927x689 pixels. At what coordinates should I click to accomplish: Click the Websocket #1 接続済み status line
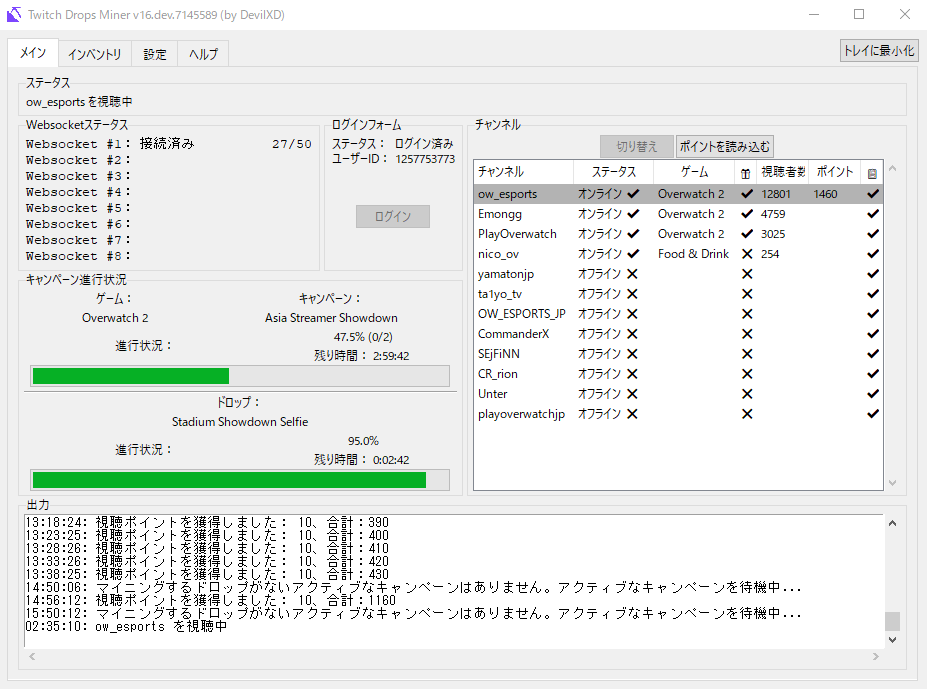coord(168,144)
